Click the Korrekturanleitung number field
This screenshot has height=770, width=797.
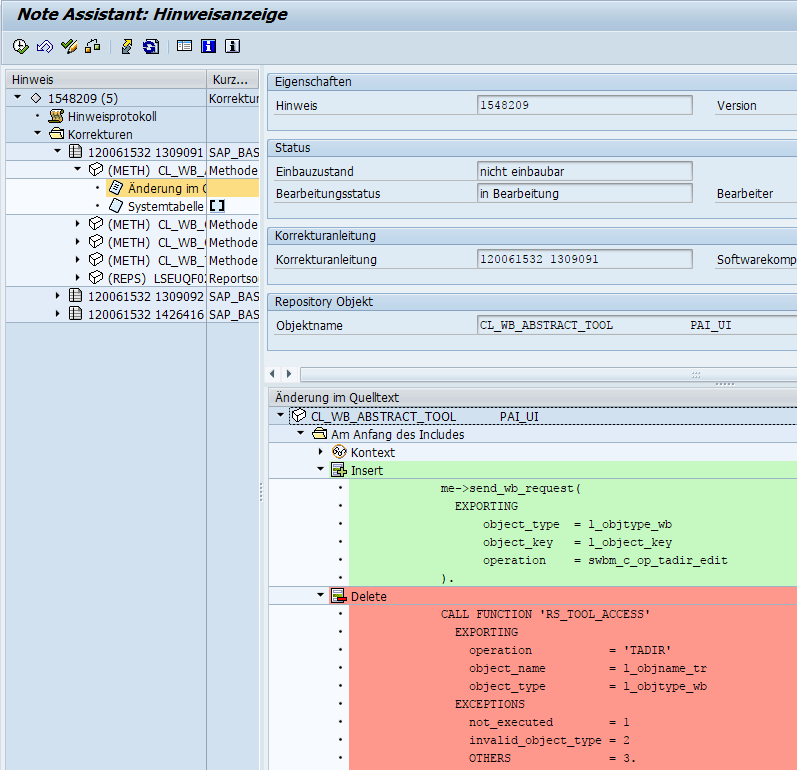click(x=585, y=259)
